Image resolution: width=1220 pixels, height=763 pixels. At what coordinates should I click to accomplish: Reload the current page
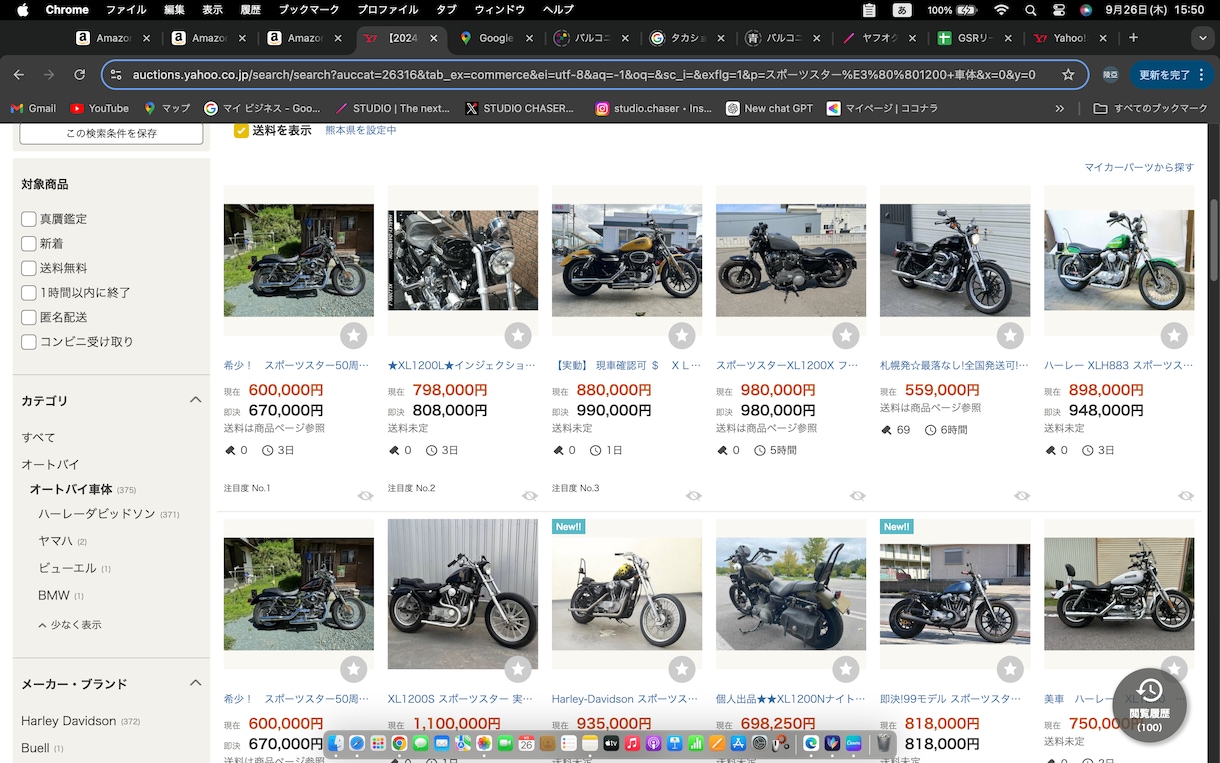click(x=81, y=74)
